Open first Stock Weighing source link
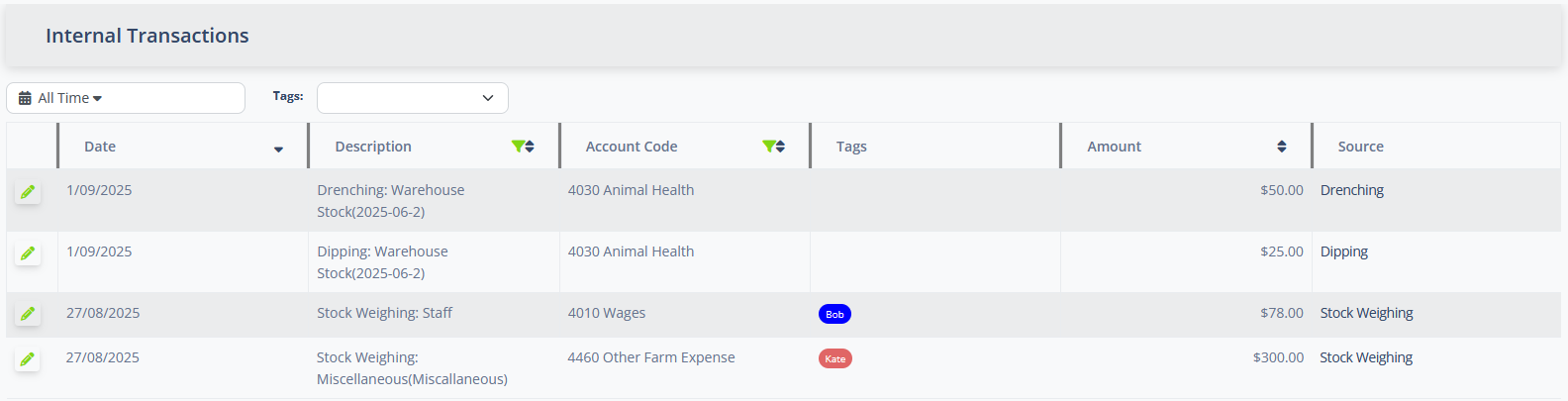The image size is (1568, 401). [x=1366, y=313]
